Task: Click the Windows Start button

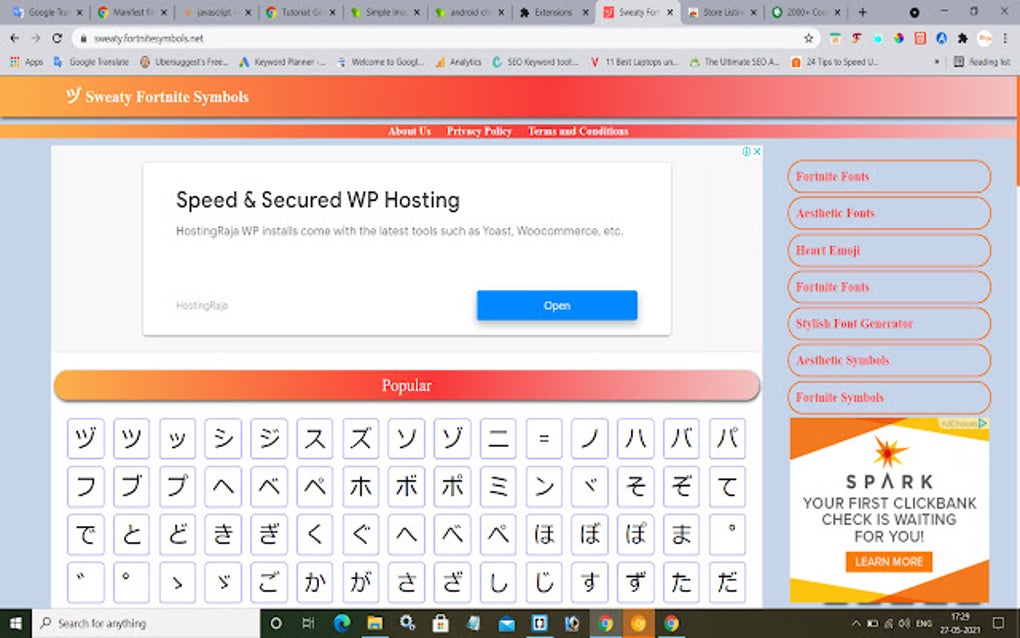Action: [x=15, y=623]
